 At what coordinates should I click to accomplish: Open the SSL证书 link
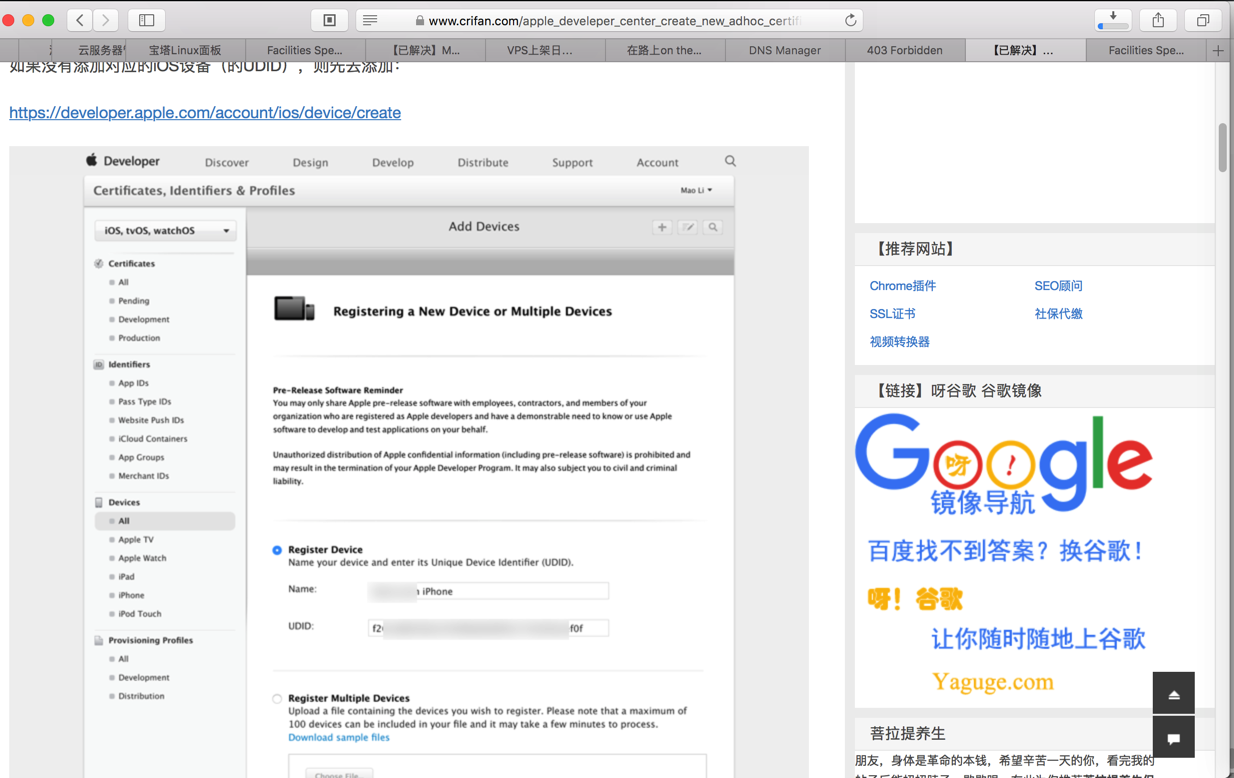pos(892,314)
